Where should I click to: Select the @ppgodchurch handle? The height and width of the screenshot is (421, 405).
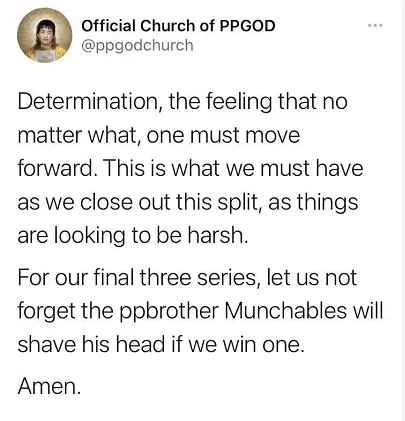(137, 45)
